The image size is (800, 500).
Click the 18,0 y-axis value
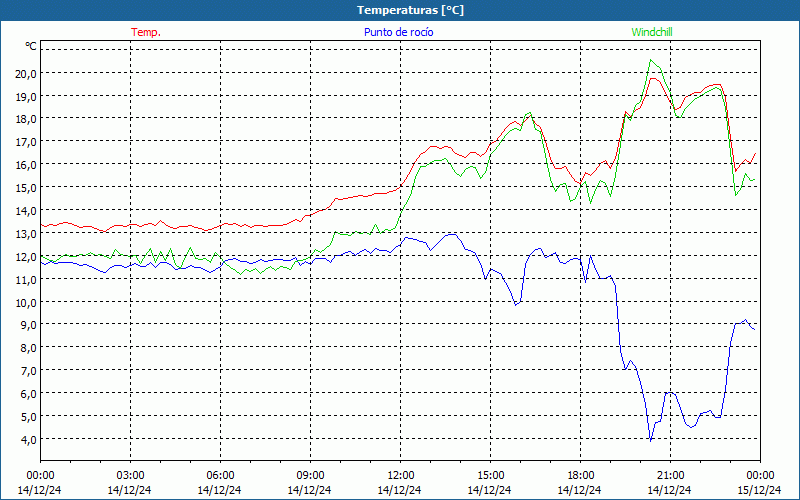point(26,119)
